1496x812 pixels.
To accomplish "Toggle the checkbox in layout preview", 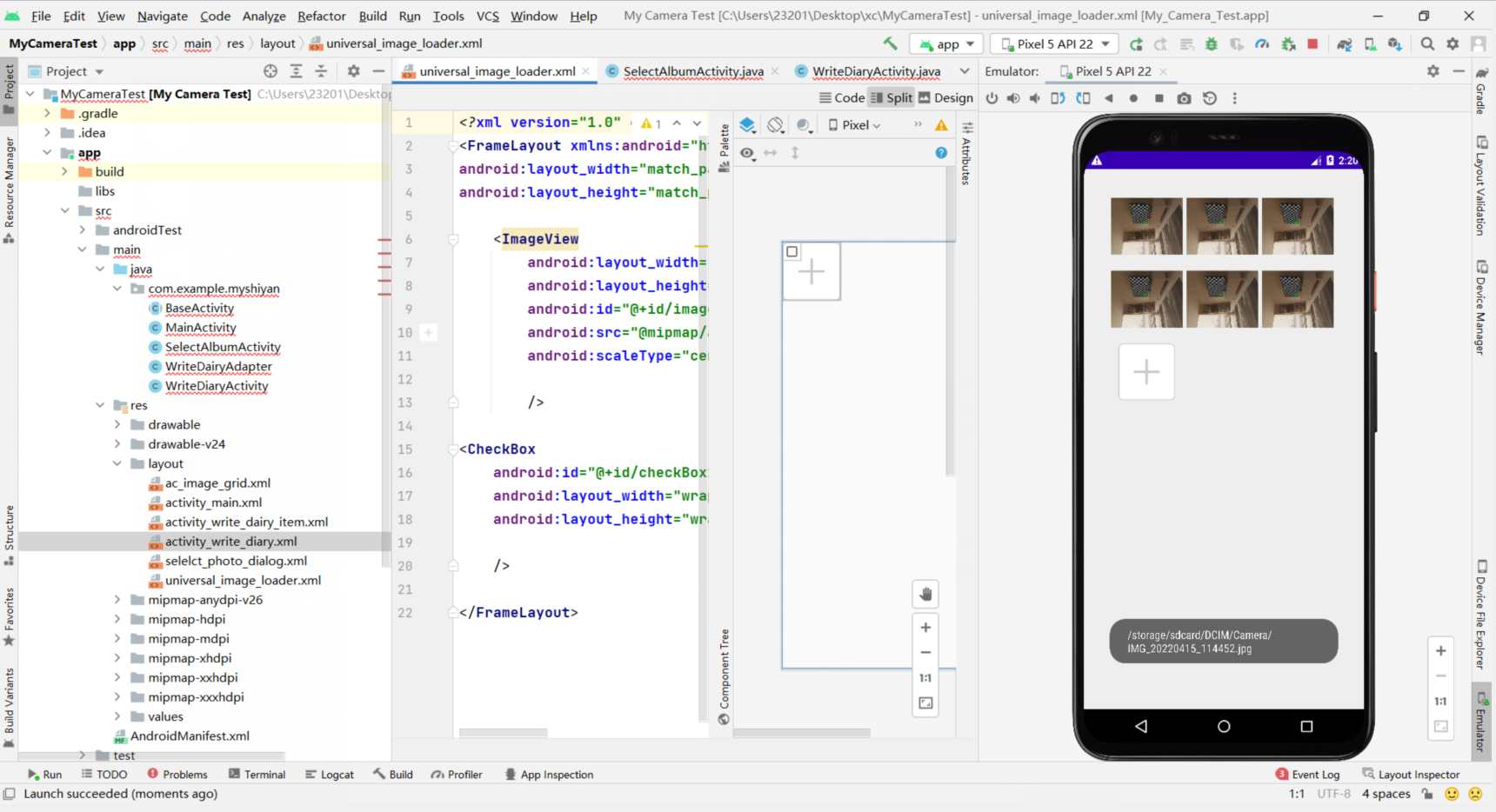I will point(791,252).
